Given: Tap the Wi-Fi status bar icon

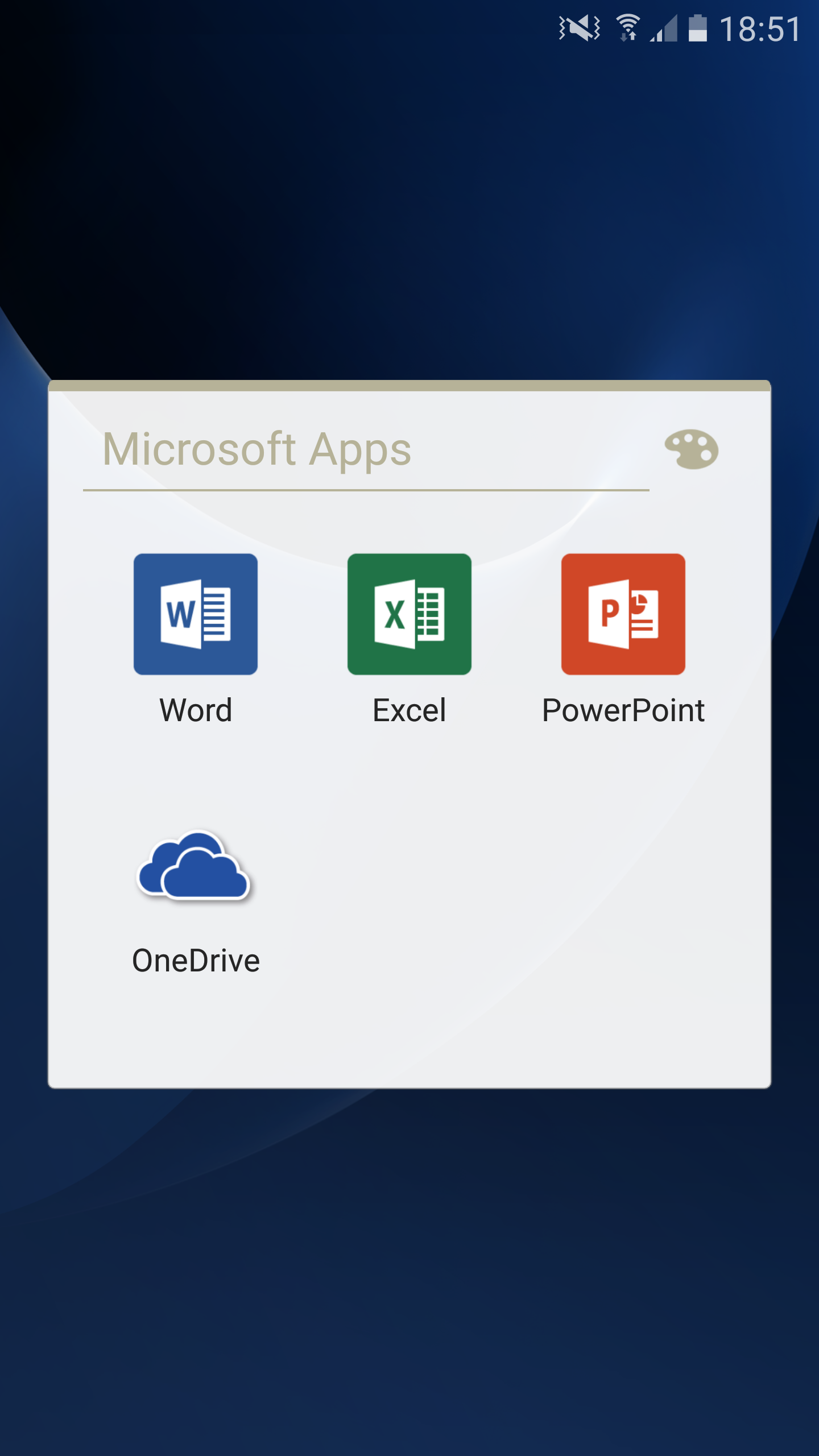Looking at the screenshot, I should pyautogui.click(x=628, y=28).
